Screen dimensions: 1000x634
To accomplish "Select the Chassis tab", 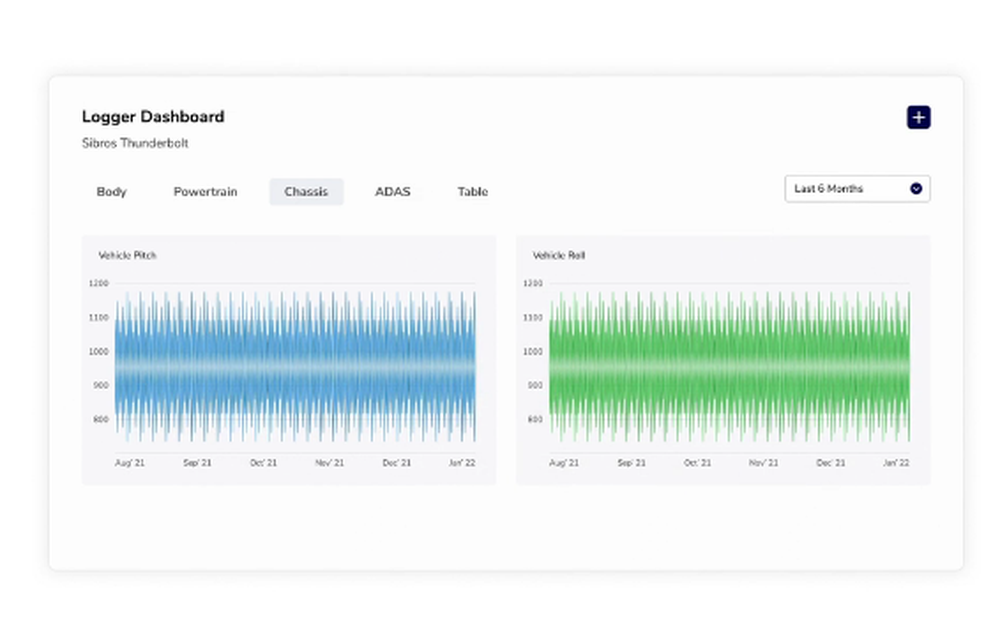I will point(306,192).
